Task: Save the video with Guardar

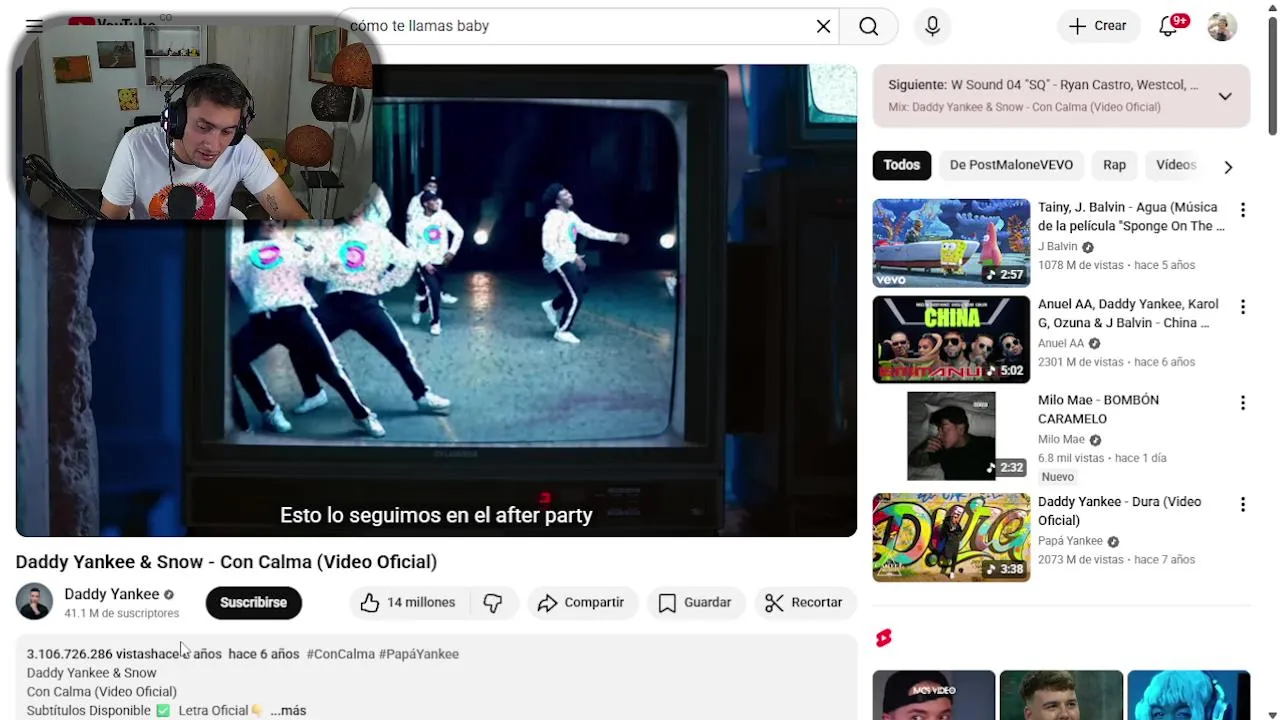Action: 695,602
